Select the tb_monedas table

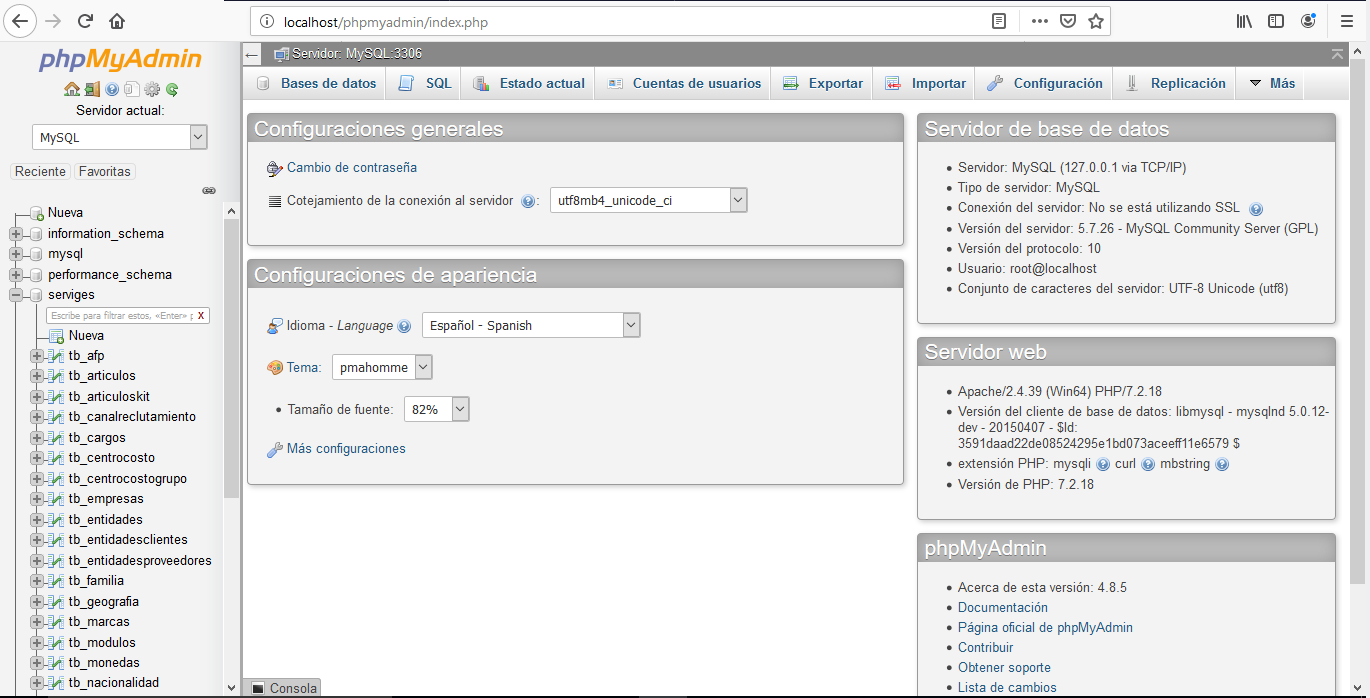pyautogui.click(x=104, y=663)
